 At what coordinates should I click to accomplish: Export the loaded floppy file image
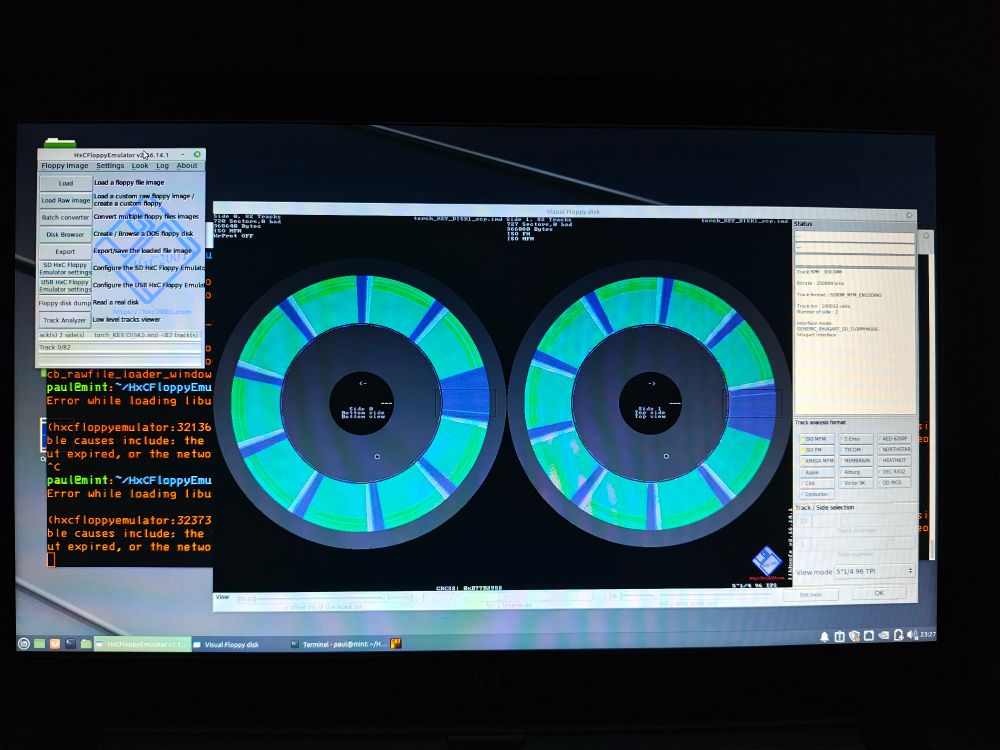click(x=64, y=252)
